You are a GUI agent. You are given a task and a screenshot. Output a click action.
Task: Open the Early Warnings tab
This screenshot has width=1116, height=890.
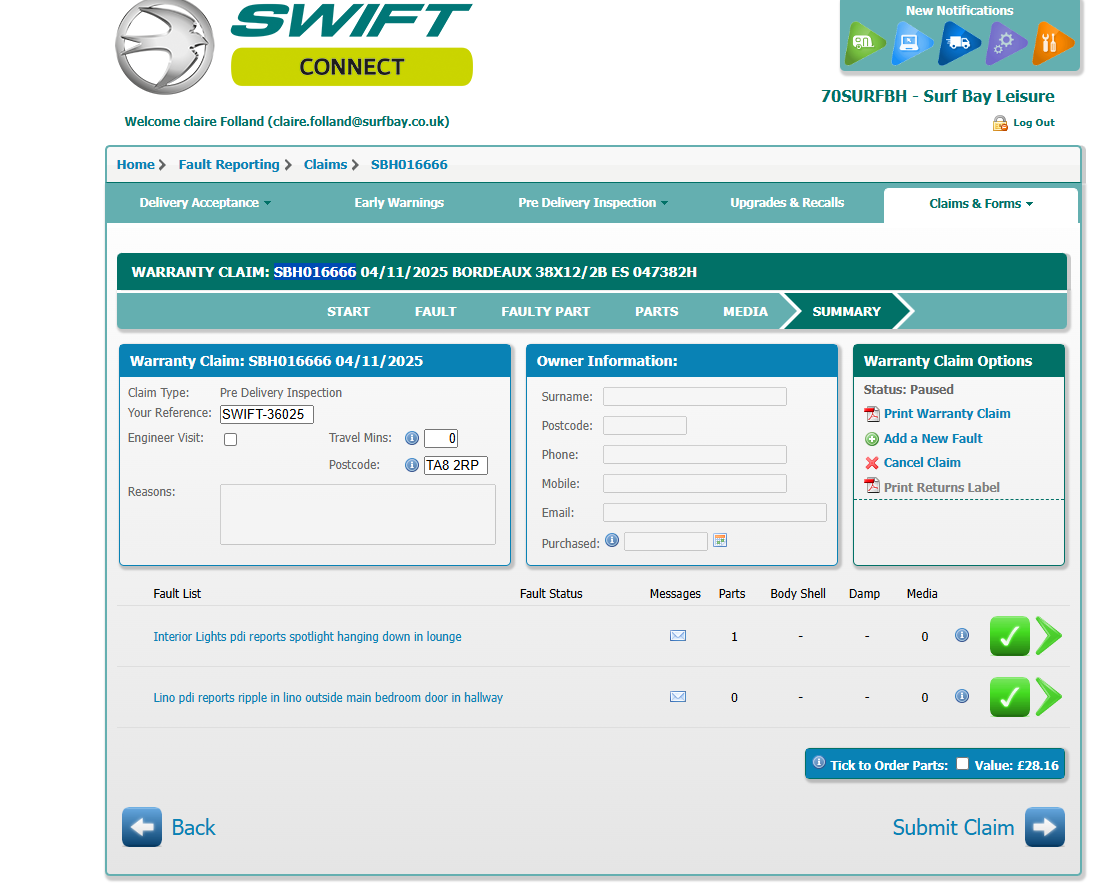[x=399, y=203]
